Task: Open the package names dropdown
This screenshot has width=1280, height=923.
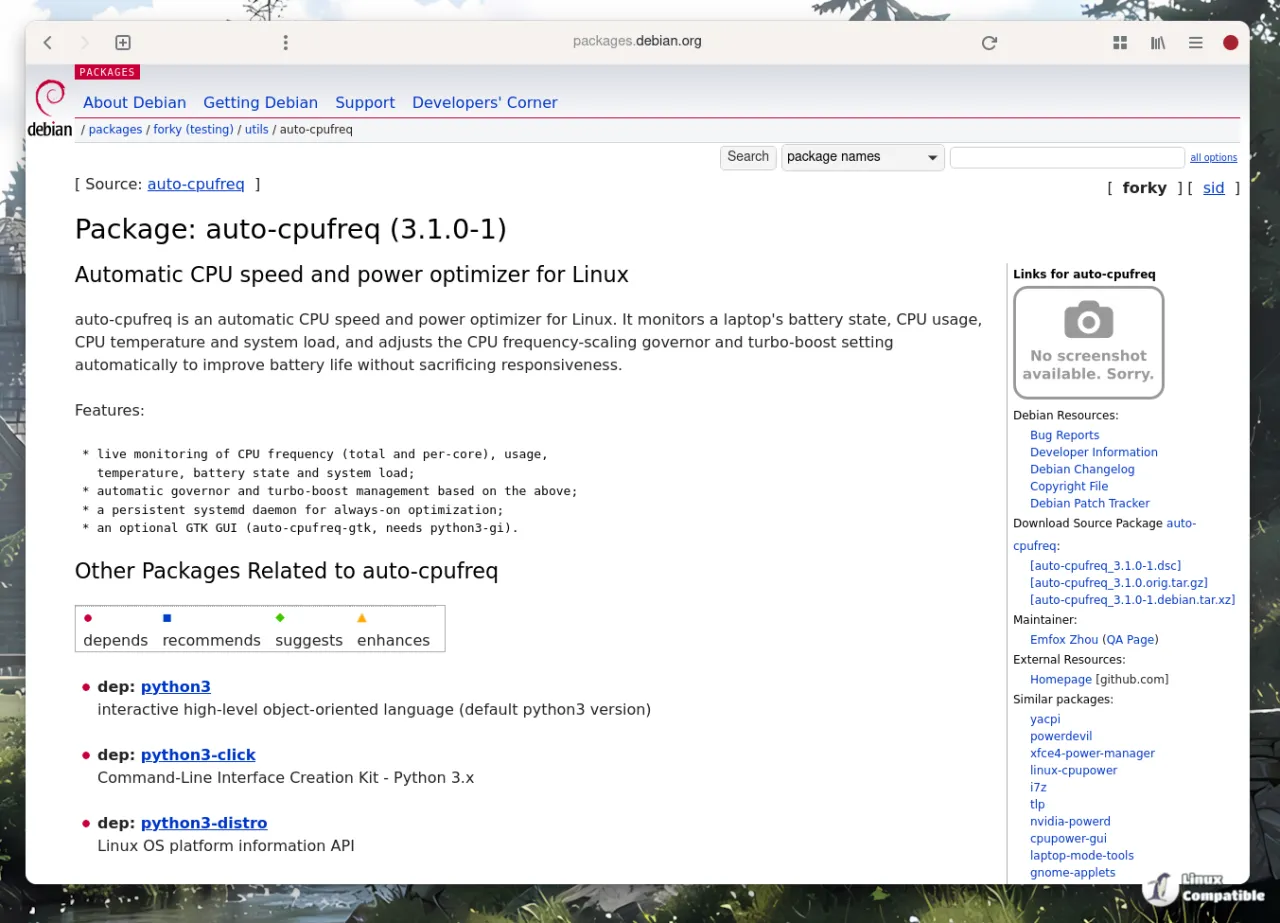Action: (x=862, y=157)
